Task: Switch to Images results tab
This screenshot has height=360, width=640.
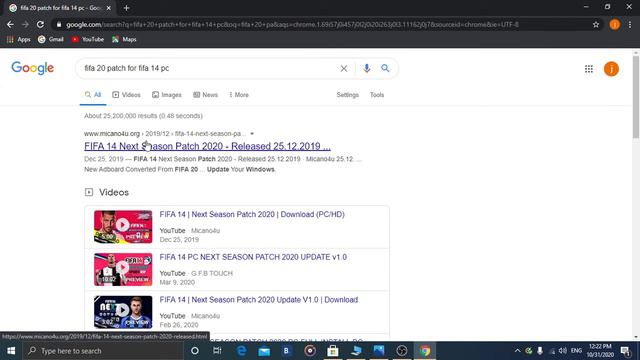Action: [167, 95]
